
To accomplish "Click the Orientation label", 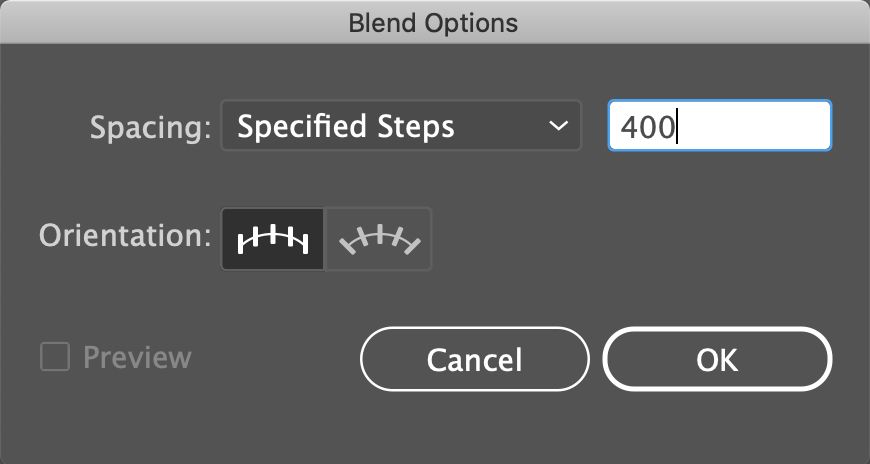I will coord(125,237).
